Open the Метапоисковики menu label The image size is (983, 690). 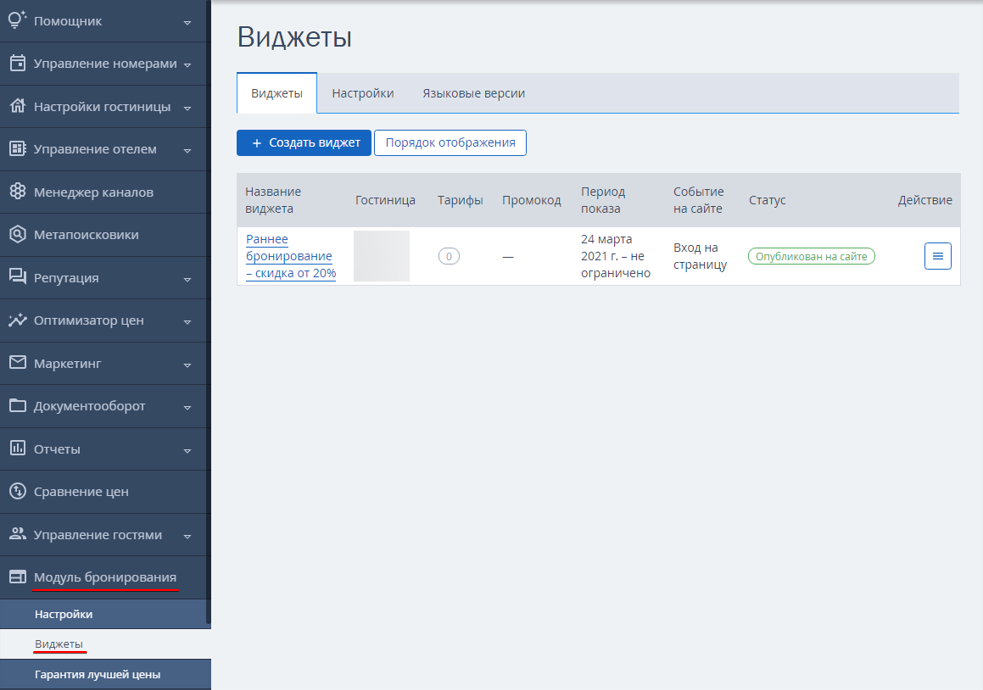pyautogui.click(x=86, y=235)
